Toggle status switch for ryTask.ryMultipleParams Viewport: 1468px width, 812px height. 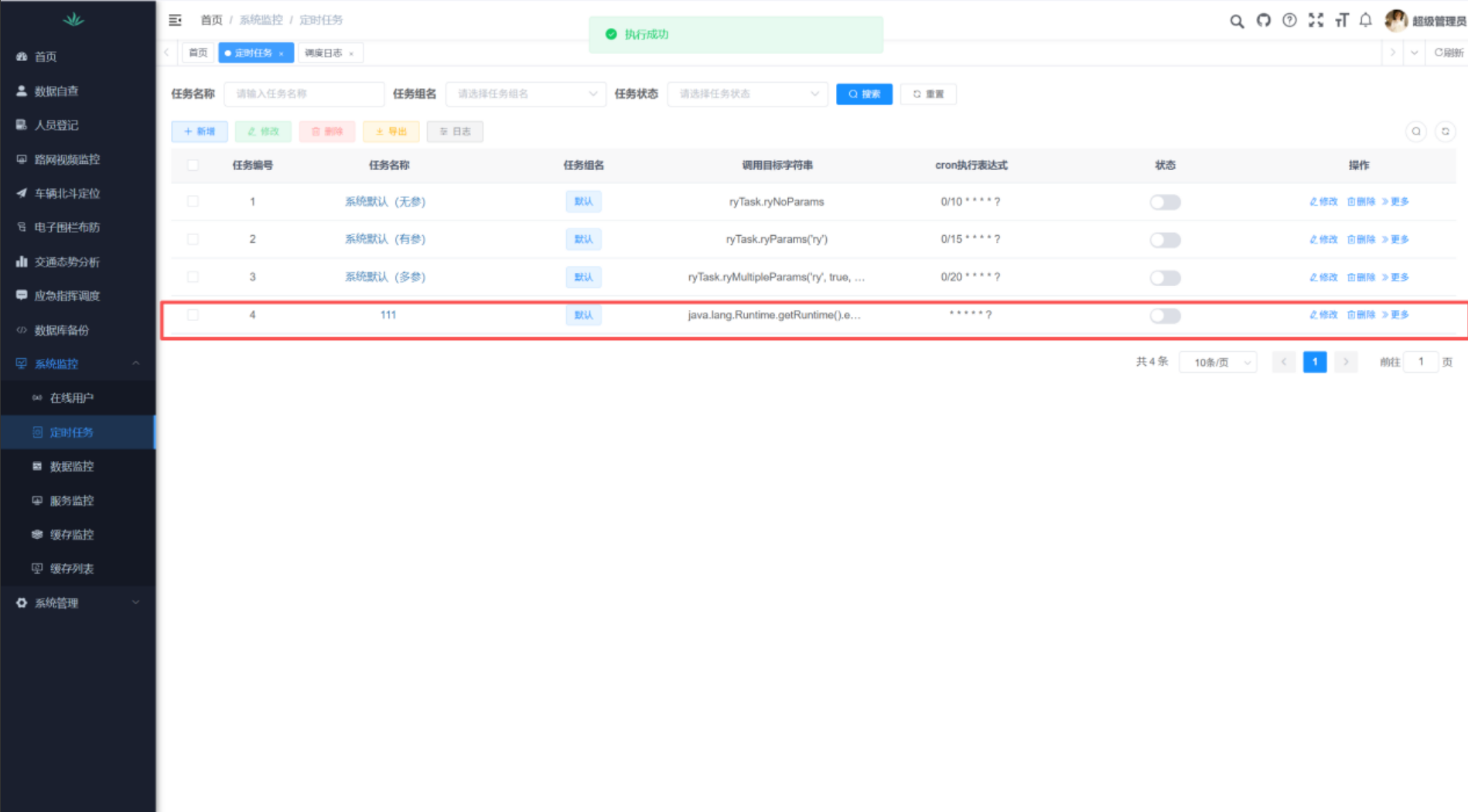[1165, 278]
